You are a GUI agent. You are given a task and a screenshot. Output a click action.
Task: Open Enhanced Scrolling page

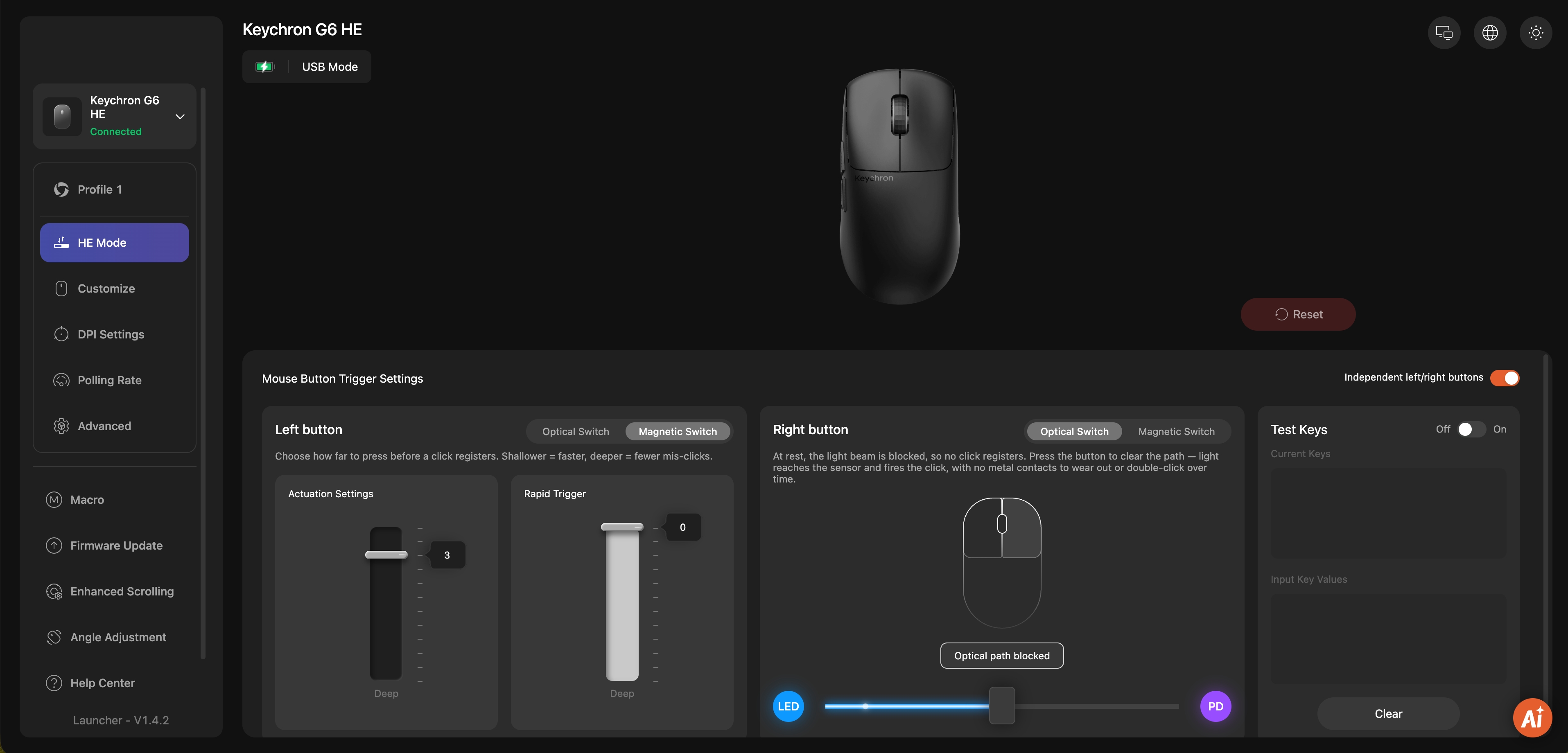115,591
